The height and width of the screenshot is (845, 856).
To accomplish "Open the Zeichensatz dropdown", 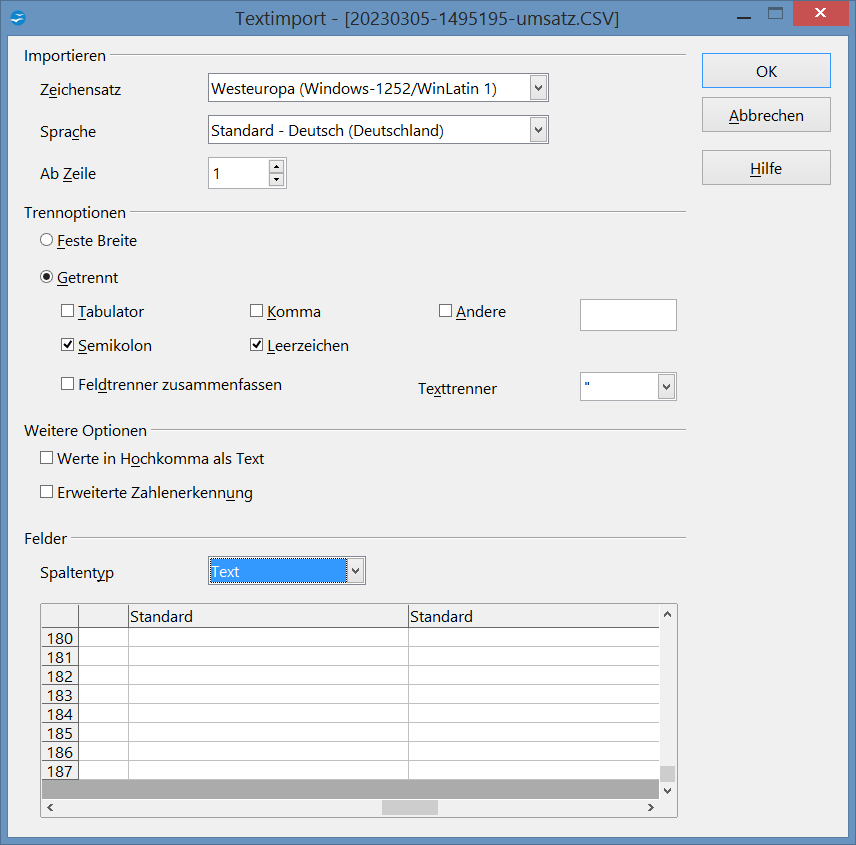I will click(x=538, y=88).
